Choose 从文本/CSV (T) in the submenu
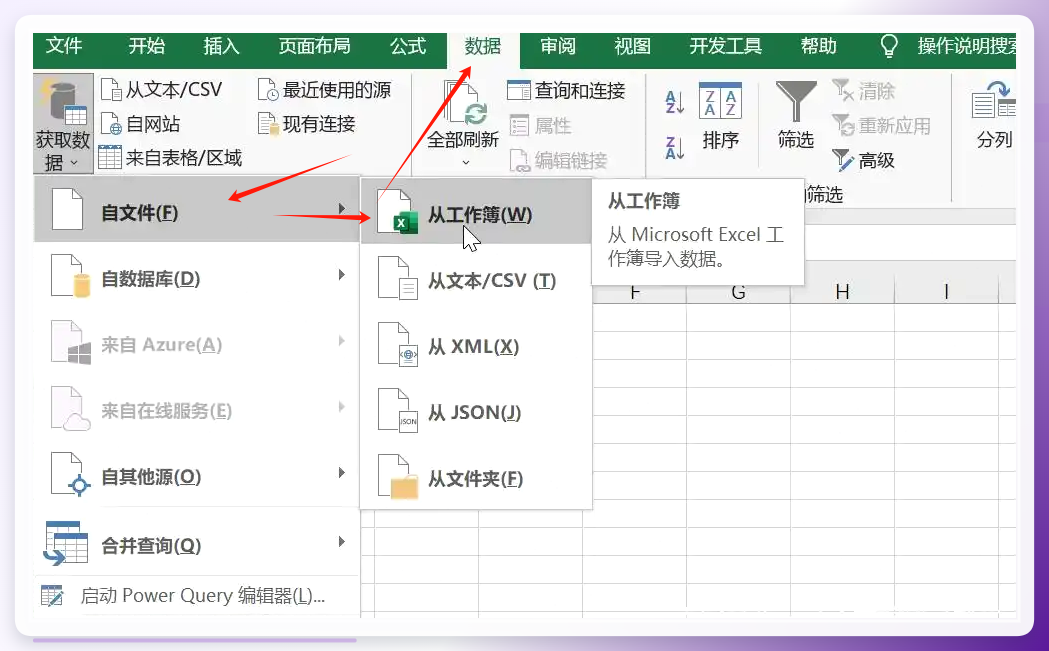The image size is (1049, 651). click(x=476, y=278)
